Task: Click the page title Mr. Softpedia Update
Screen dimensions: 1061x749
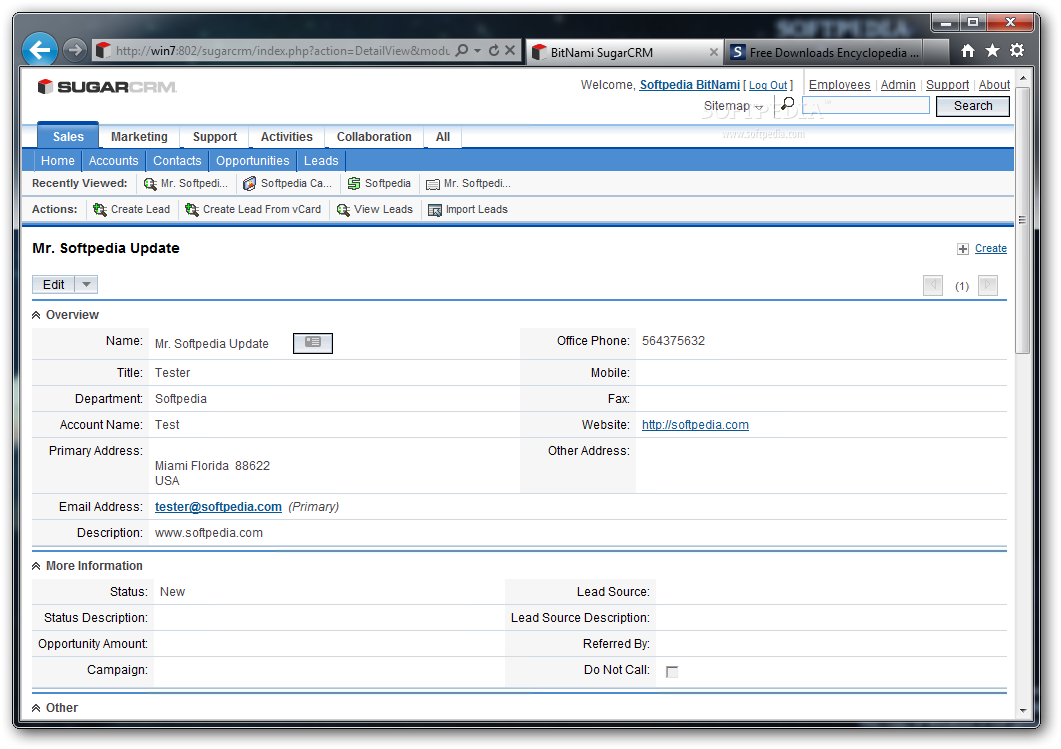Action: [106, 248]
